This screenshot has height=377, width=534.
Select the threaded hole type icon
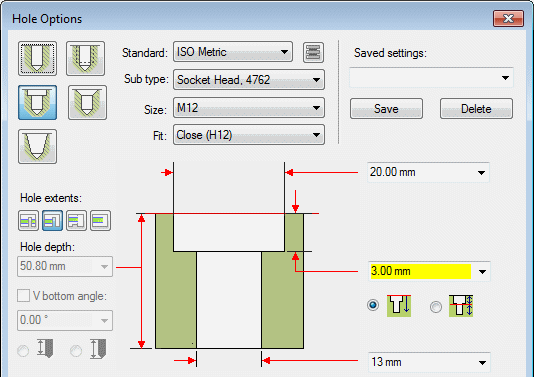tap(85, 59)
